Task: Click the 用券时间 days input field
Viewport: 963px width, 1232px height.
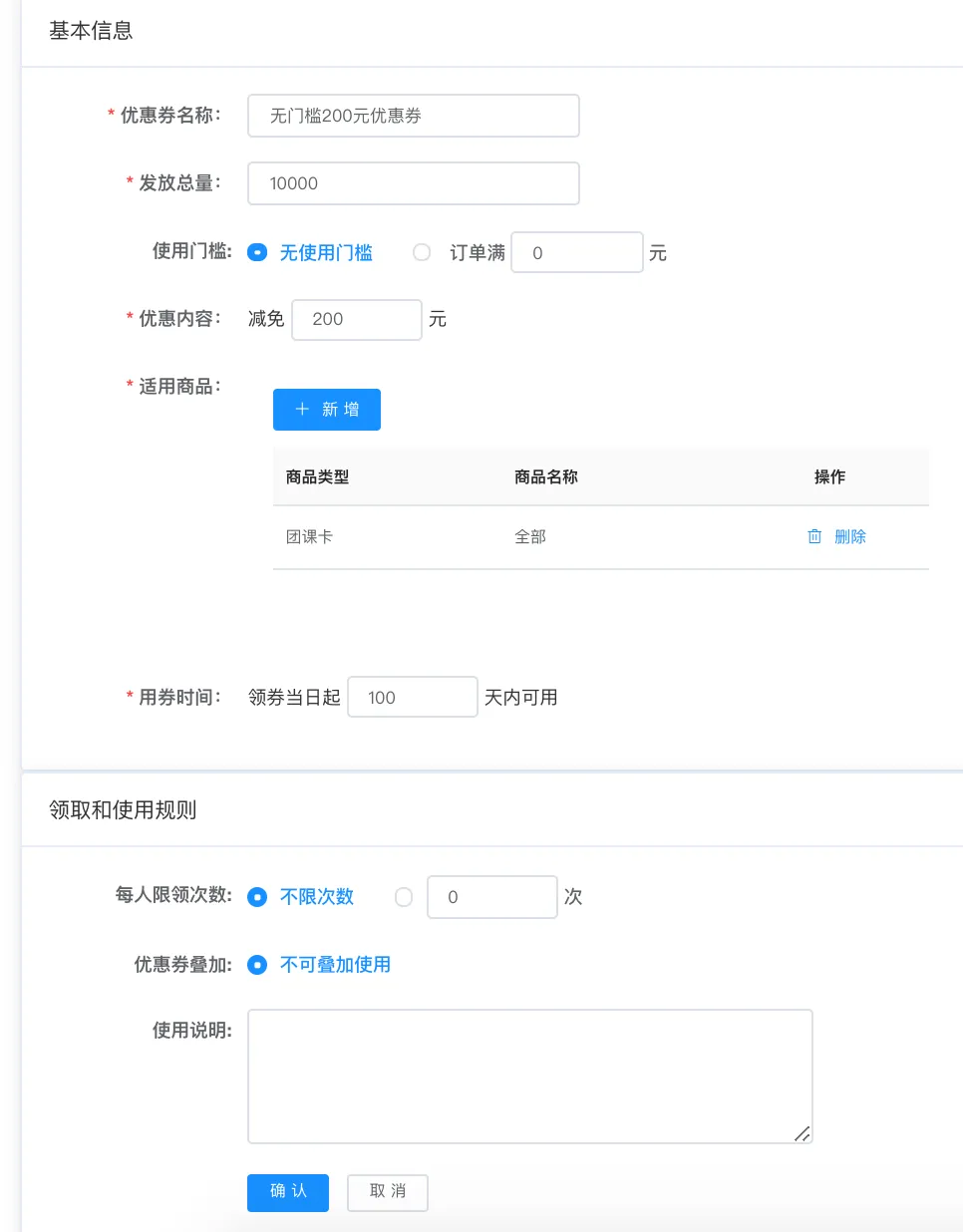Action: 412,698
